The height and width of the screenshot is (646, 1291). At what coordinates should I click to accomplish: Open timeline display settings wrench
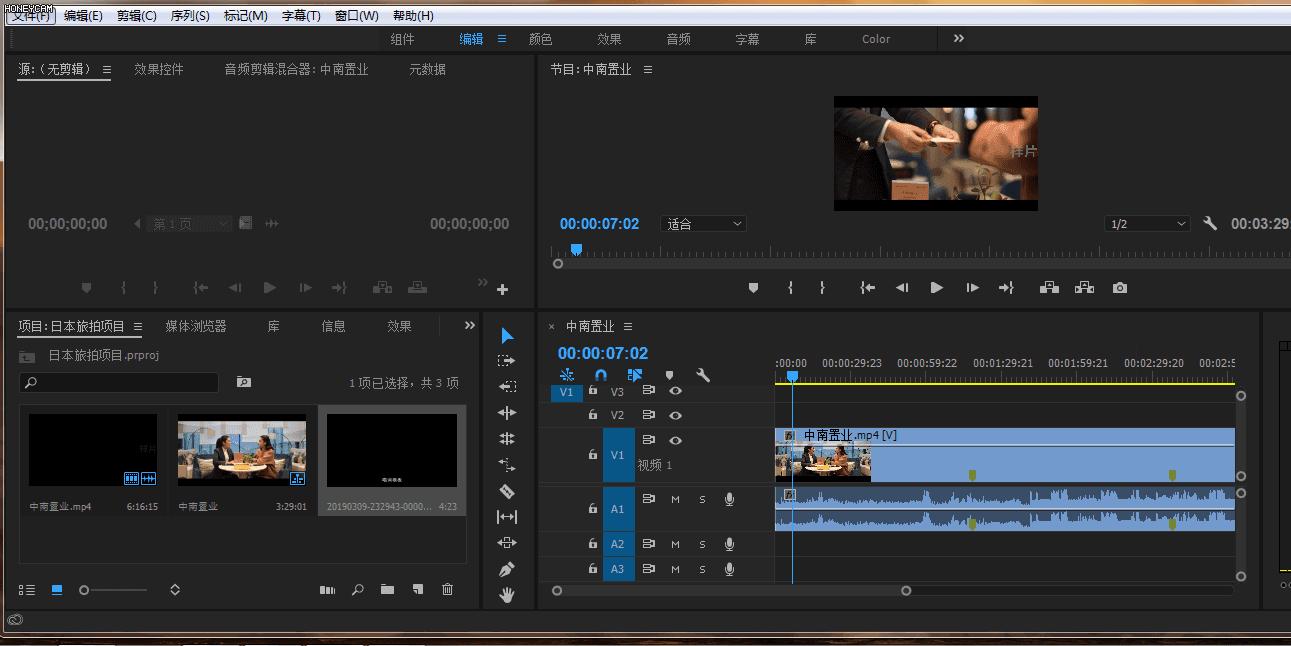703,376
